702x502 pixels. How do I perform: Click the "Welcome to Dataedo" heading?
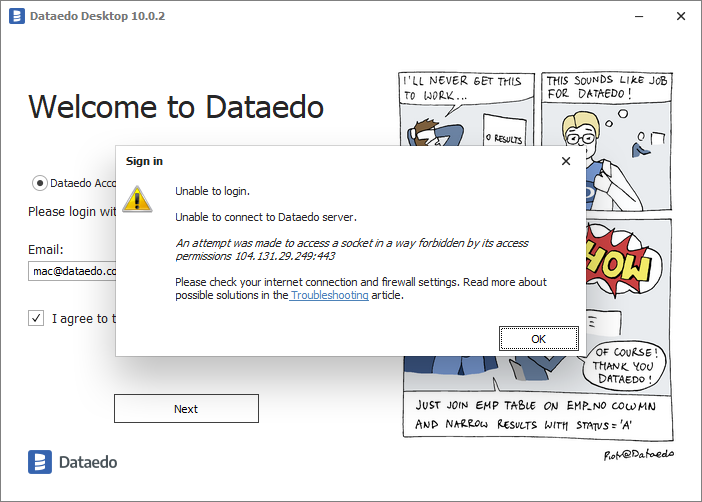[x=176, y=106]
